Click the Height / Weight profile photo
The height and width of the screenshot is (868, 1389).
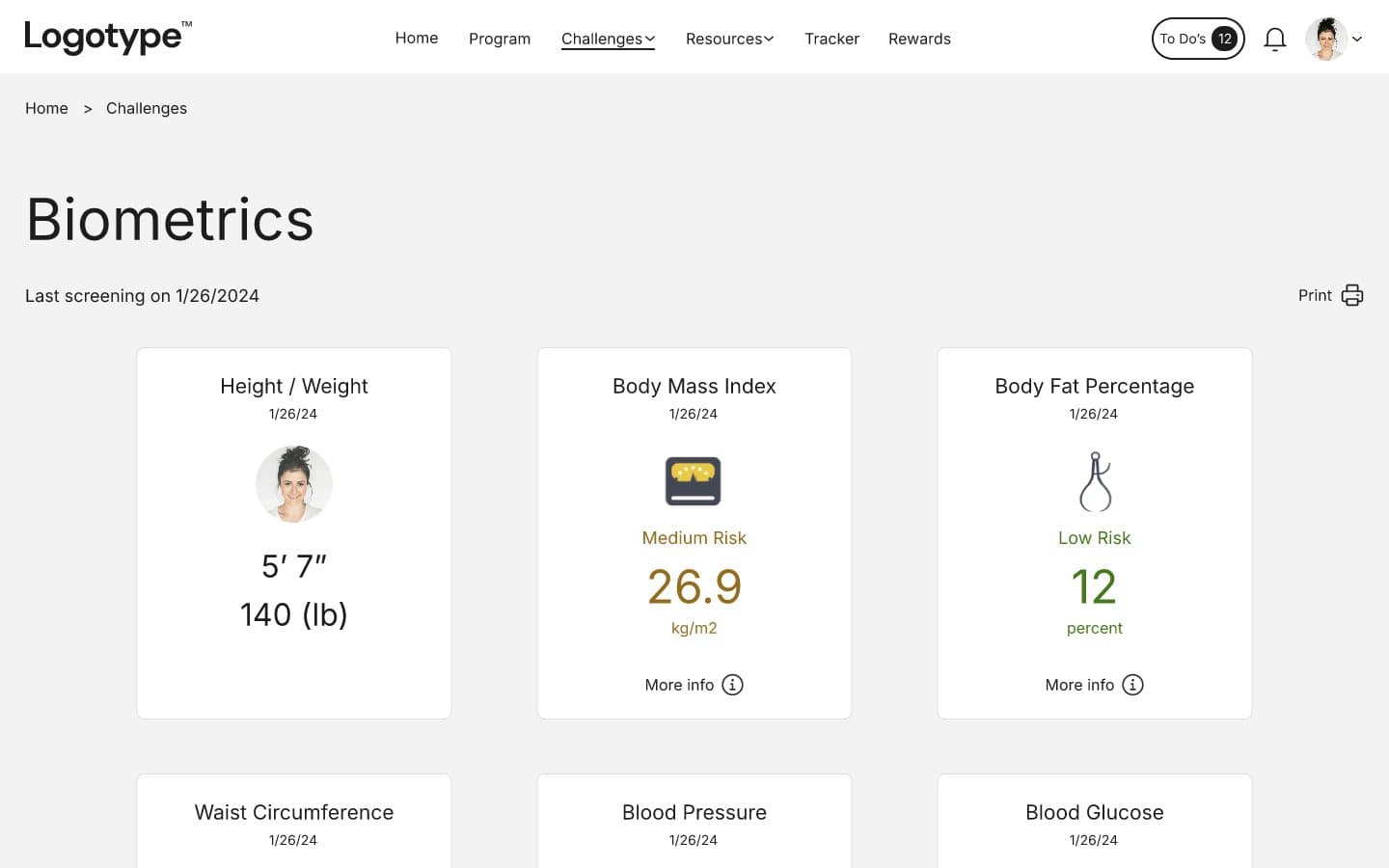[x=294, y=484]
